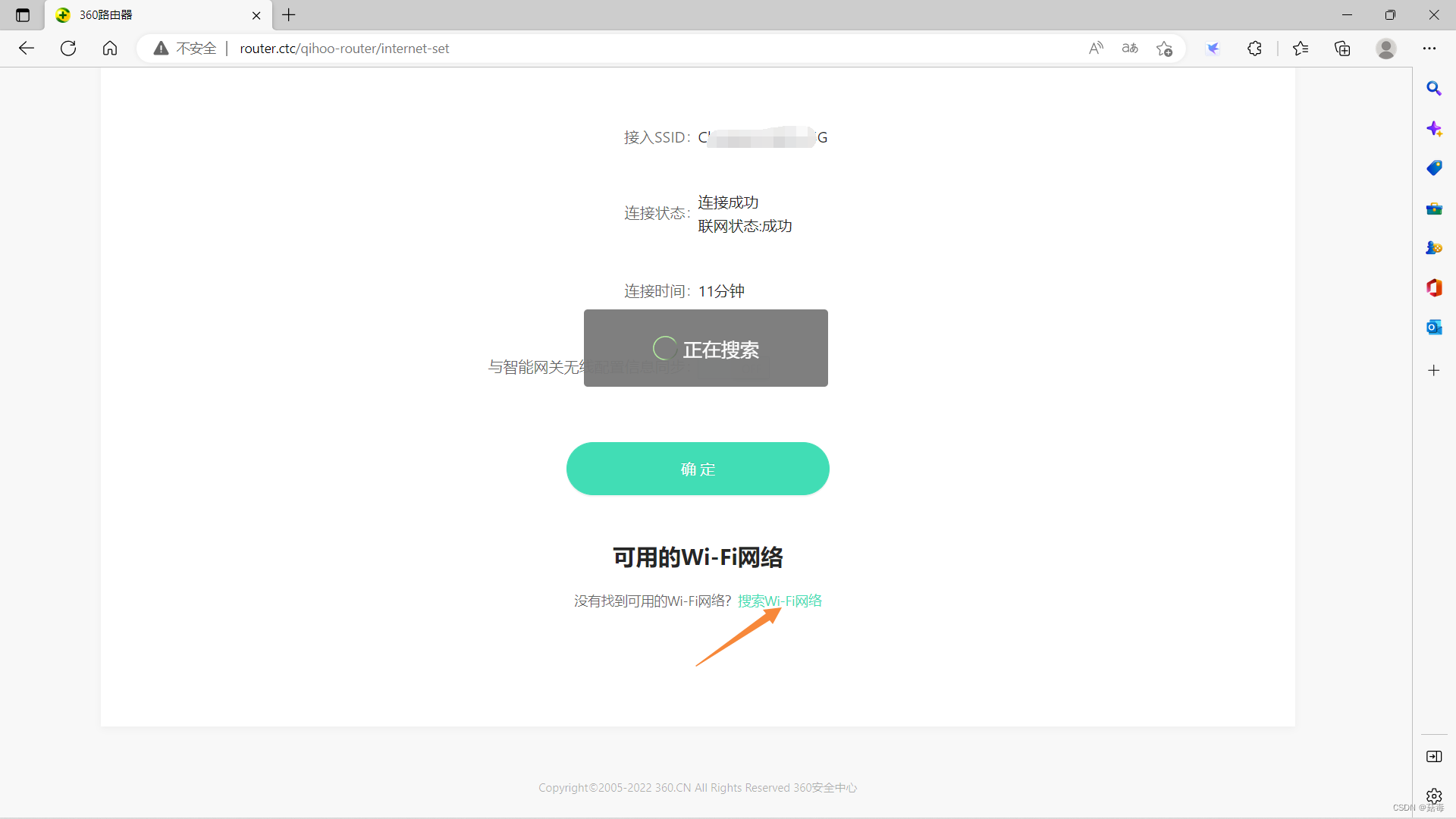Click the read aloud icon in address bar
The image size is (1456, 819).
click(x=1096, y=49)
